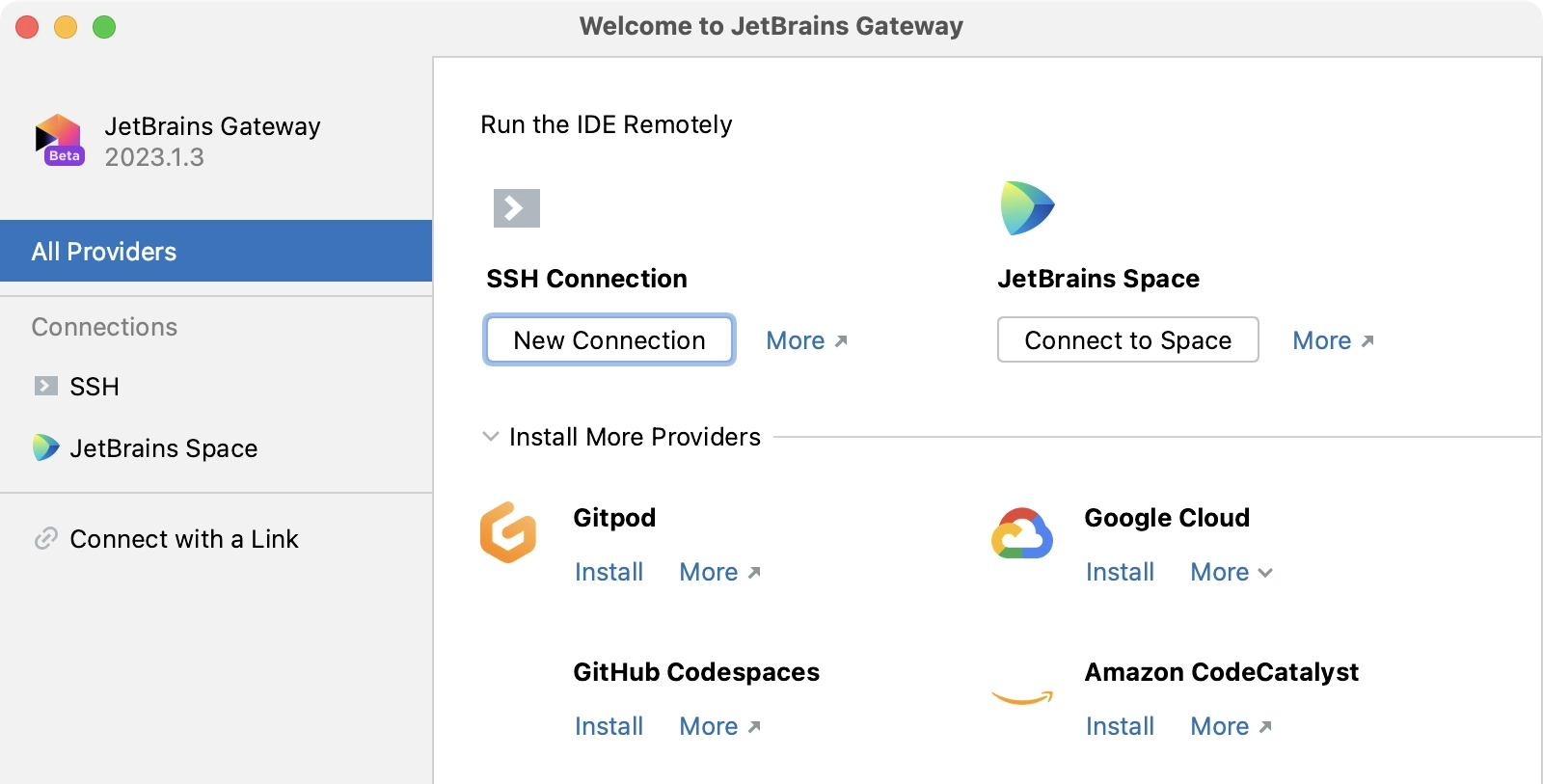The image size is (1543, 784).
Task: Click the SSH icon in sidebar connections
Action: pos(46,386)
